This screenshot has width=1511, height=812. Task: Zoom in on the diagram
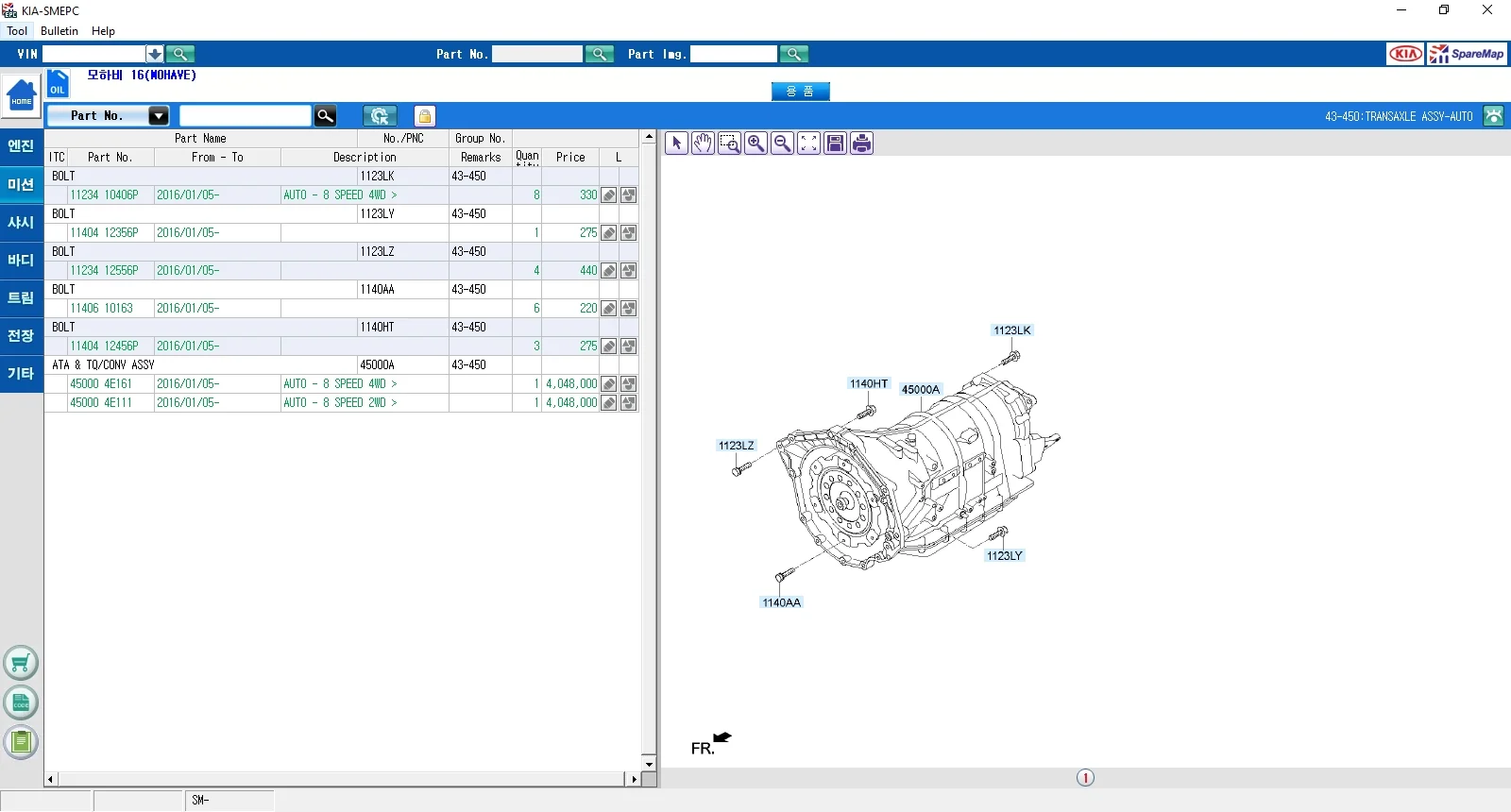click(x=755, y=143)
